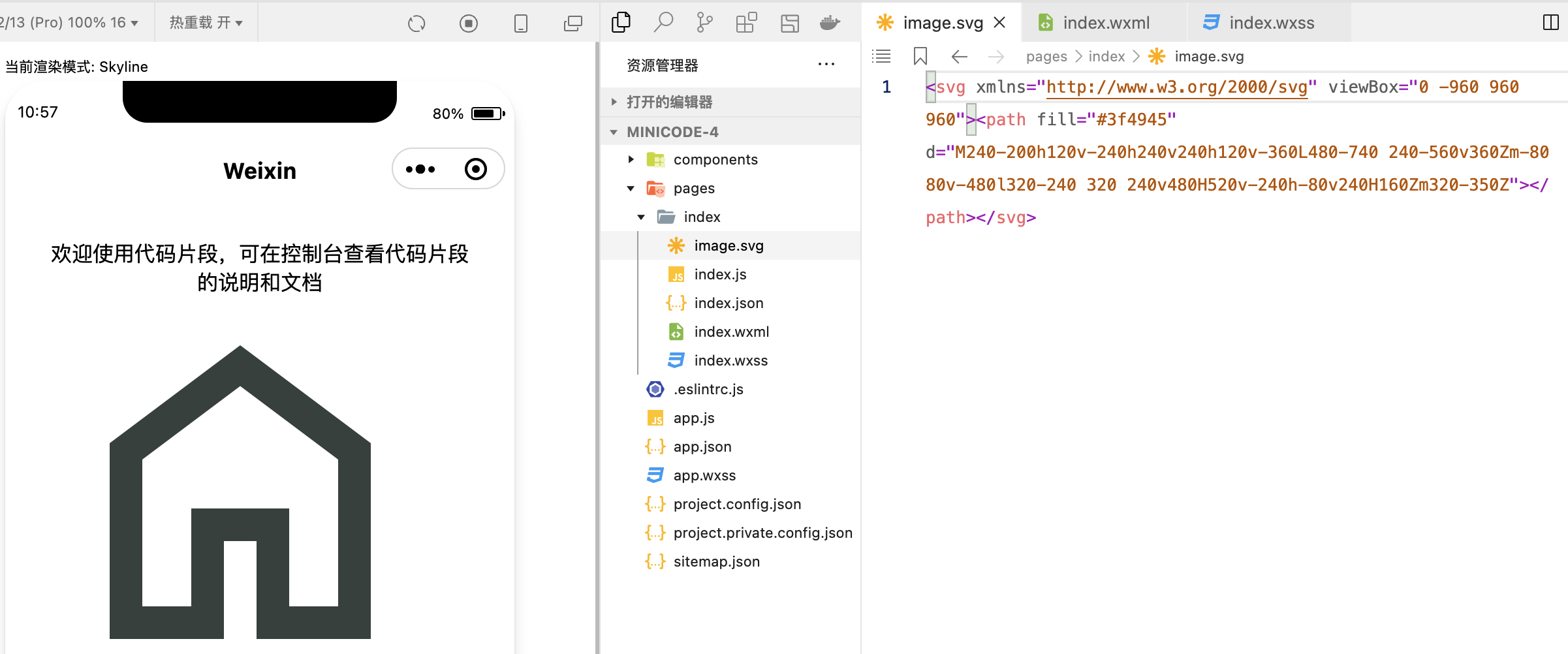Select image.svg in the file tree
1568x654 pixels.
730,245
